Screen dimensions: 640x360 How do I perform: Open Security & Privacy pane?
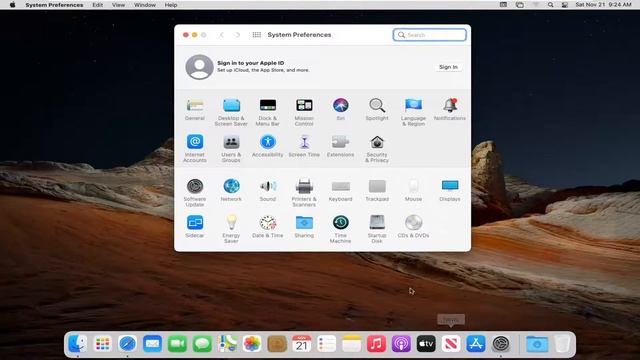(377, 149)
